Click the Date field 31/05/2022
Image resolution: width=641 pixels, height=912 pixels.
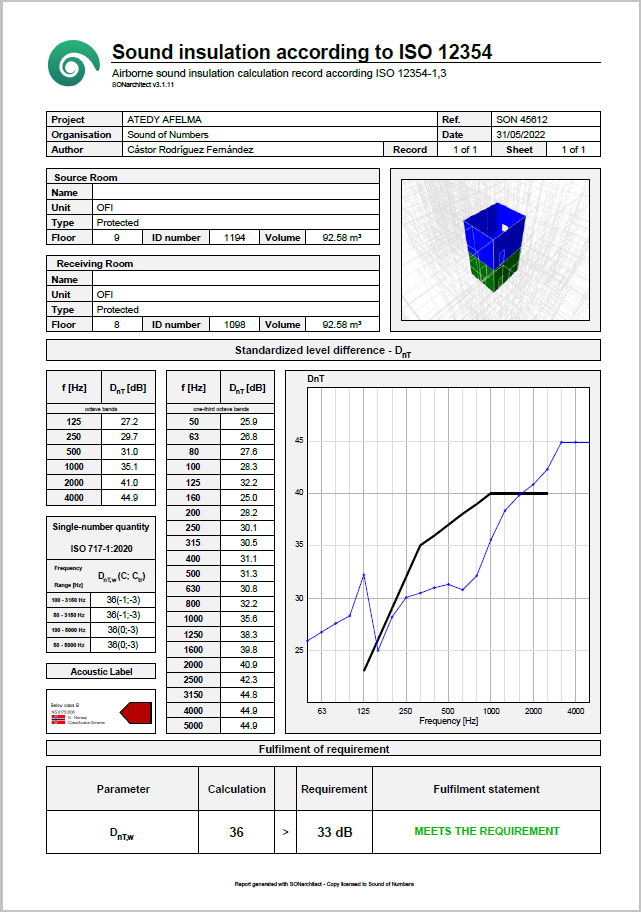(x=520, y=134)
